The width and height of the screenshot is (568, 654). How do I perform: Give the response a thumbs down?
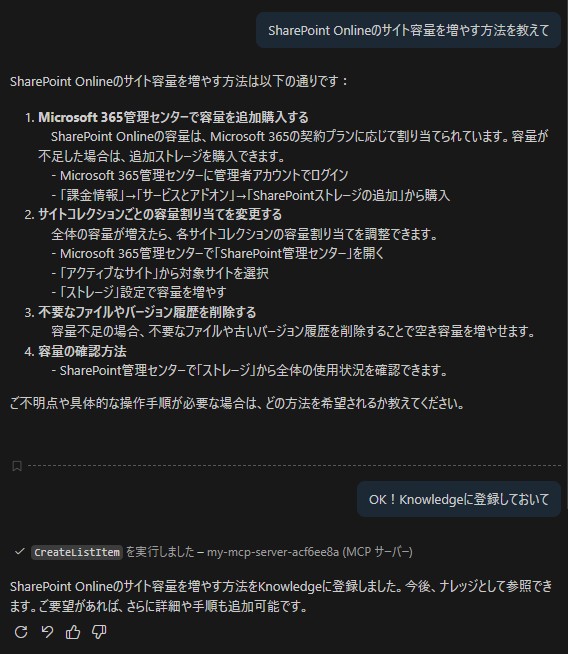point(99,632)
